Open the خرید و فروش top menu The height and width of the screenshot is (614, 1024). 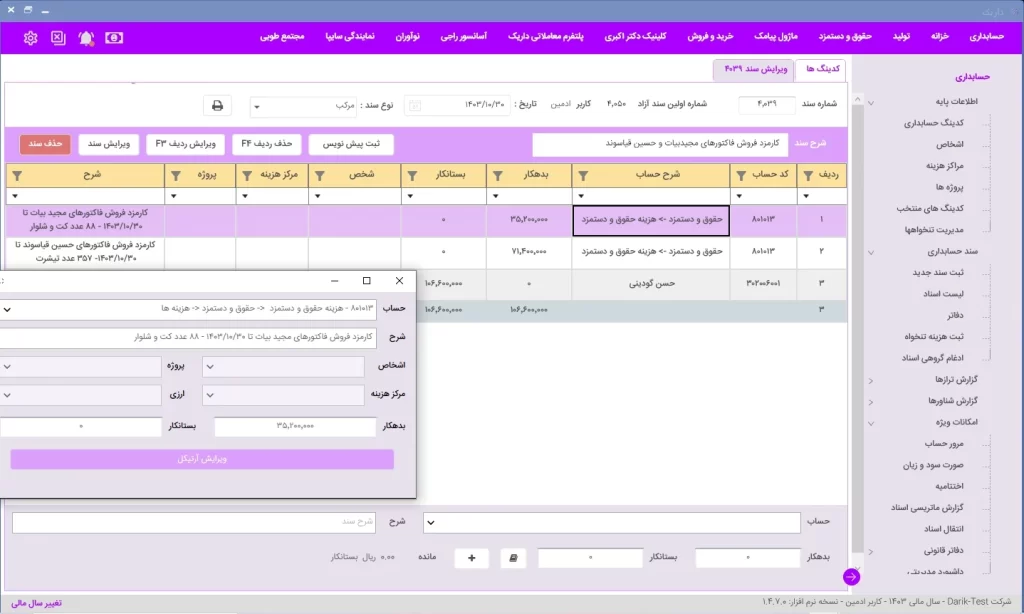(x=710, y=37)
